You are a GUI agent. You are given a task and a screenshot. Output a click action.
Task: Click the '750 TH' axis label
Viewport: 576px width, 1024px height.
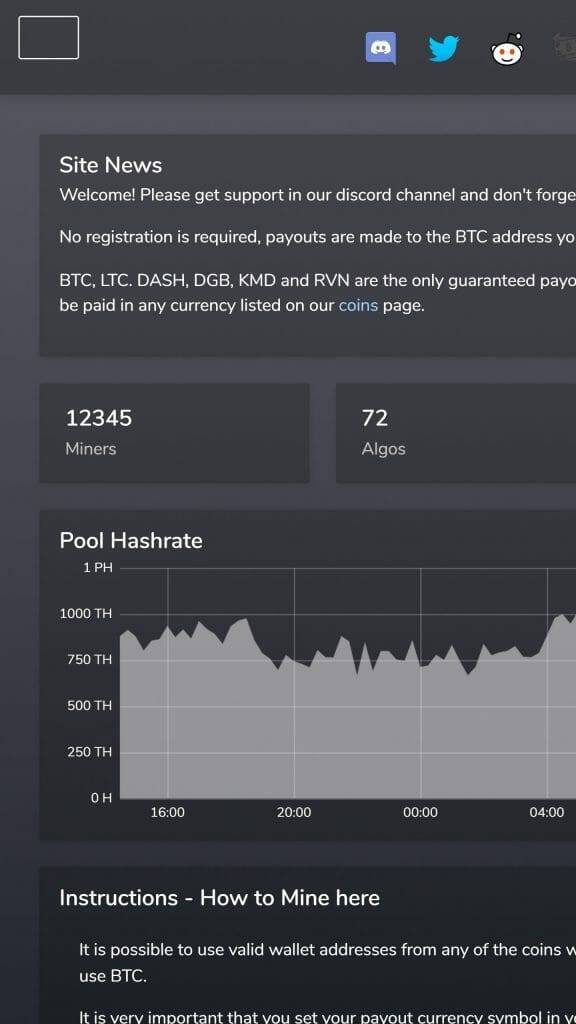(x=89, y=660)
